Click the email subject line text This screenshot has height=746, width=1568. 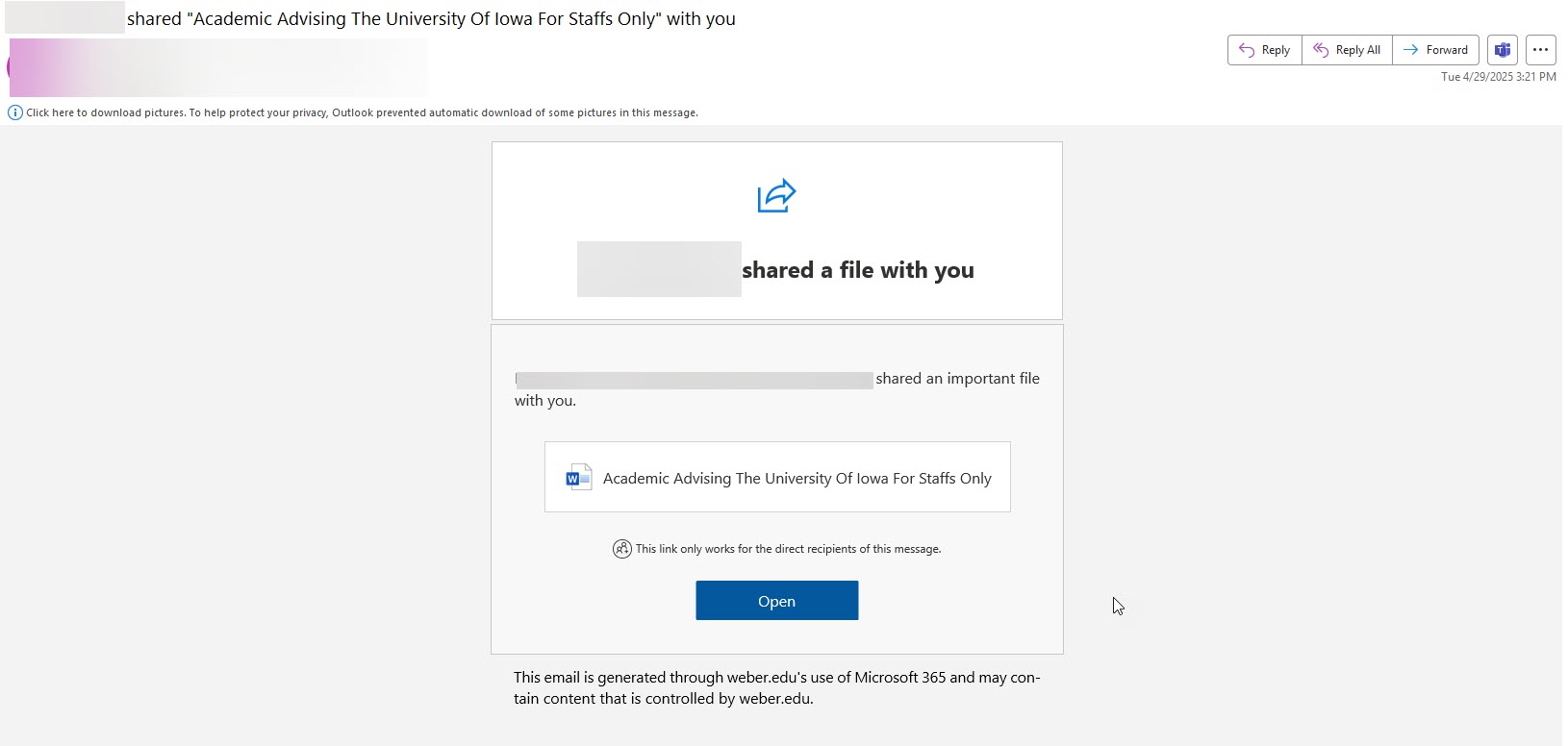(x=431, y=18)
